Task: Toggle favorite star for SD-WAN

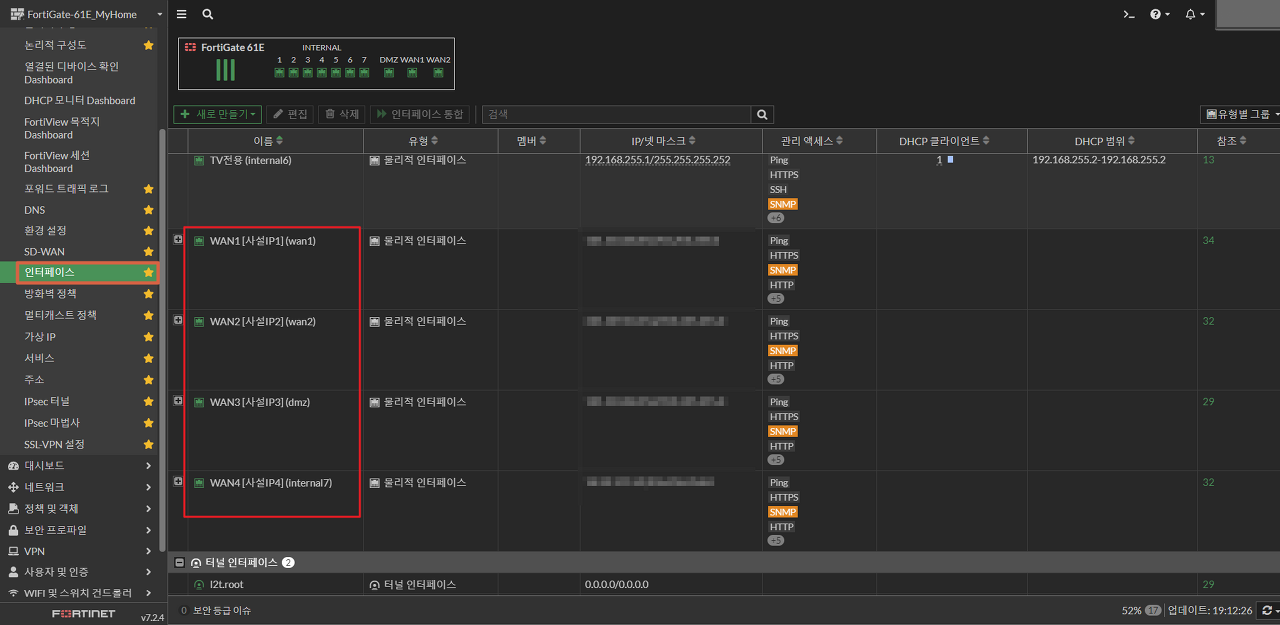Action: pos(148,252)
